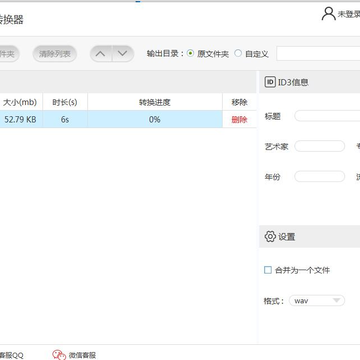Screen dimensions: 360x360
Task: Enable the 合并为一个文件 checkbox
Action: pyautogui.click(x=268, y=270)
